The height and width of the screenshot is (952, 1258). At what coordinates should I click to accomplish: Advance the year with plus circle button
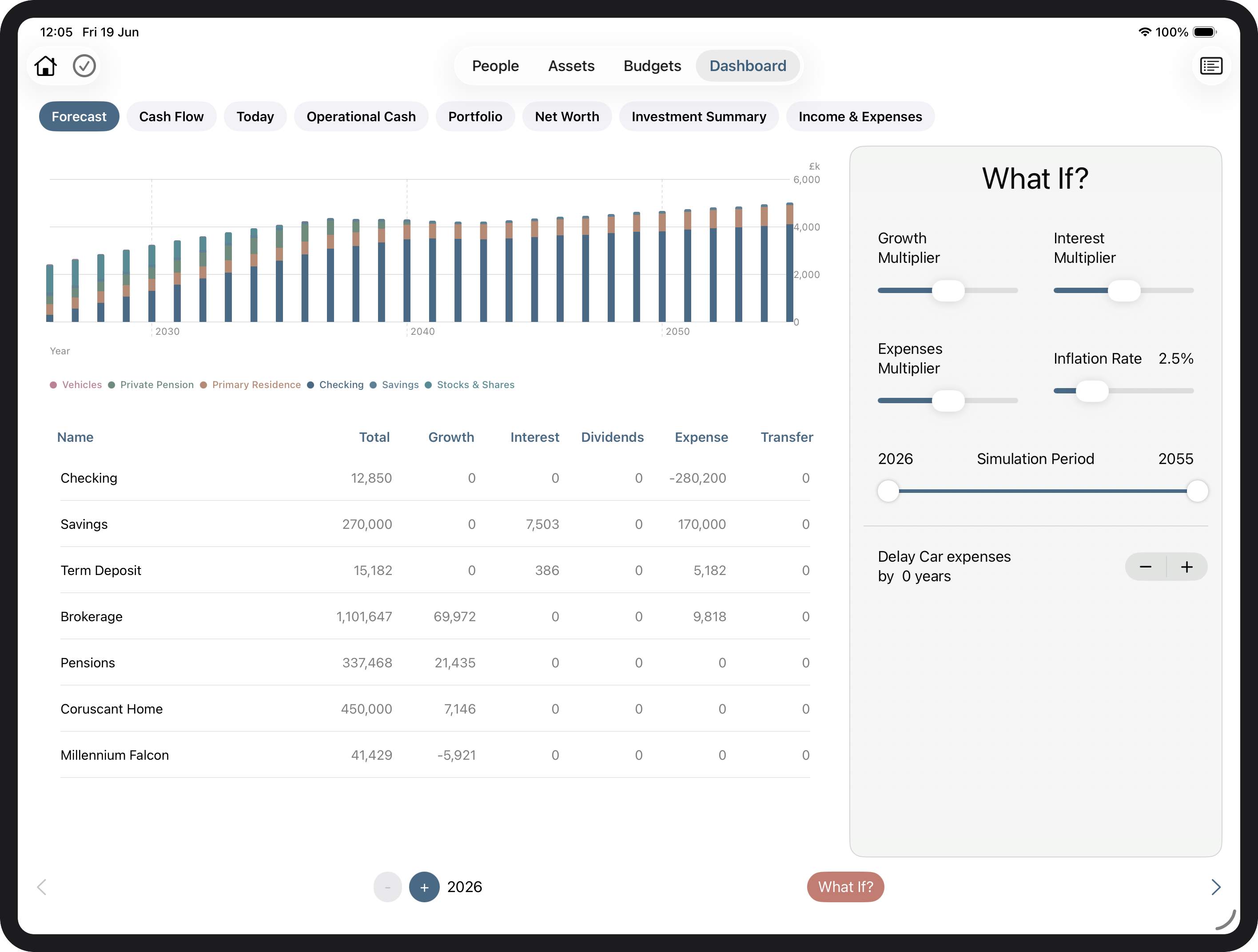coord(424,887)
